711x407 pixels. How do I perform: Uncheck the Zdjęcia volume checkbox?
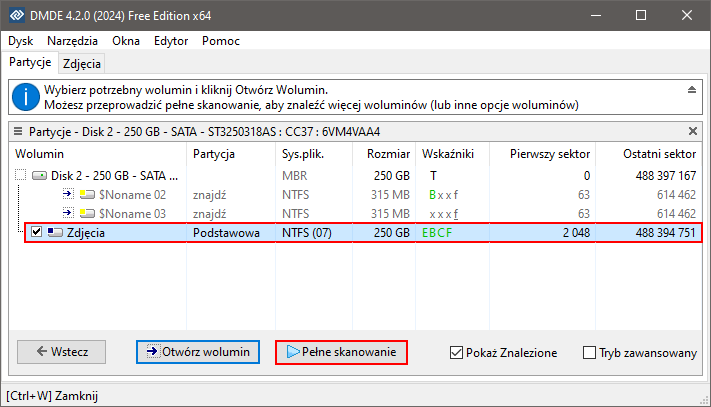[36, 233]
